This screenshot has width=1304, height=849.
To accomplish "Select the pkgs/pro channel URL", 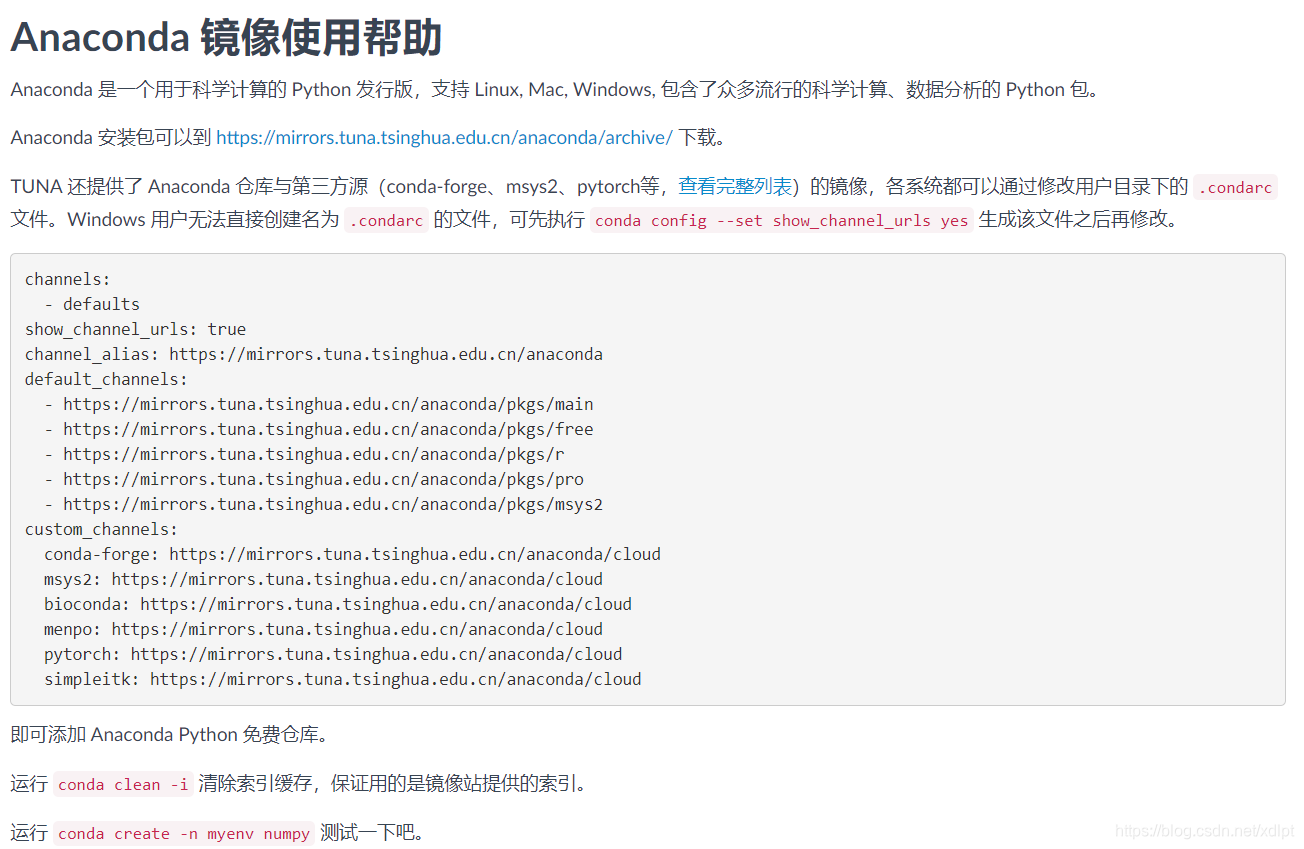I will [x=320, y=479].
